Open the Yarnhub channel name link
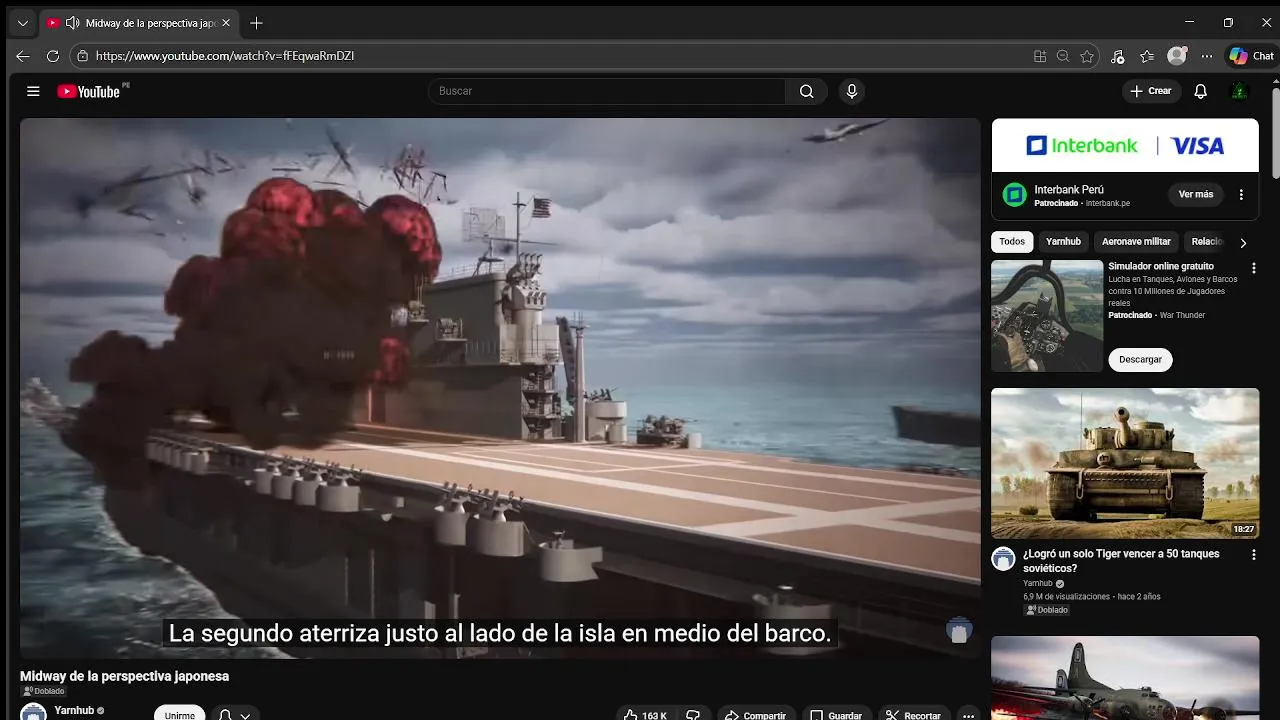Screen dimensions: 1280x720 [74, 711]
